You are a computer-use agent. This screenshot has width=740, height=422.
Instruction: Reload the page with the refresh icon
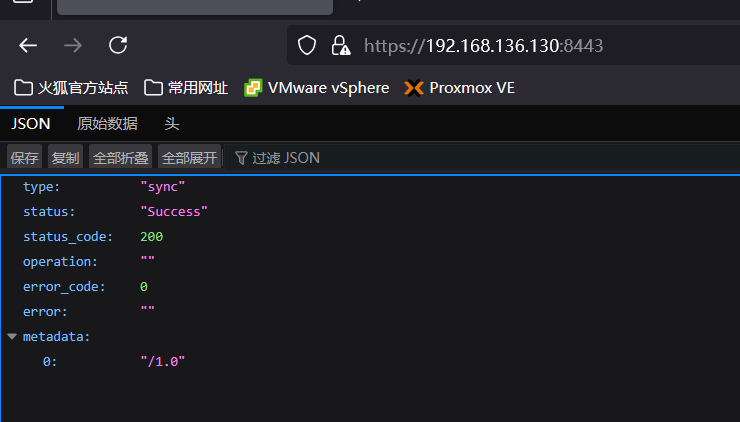point(118,45)
